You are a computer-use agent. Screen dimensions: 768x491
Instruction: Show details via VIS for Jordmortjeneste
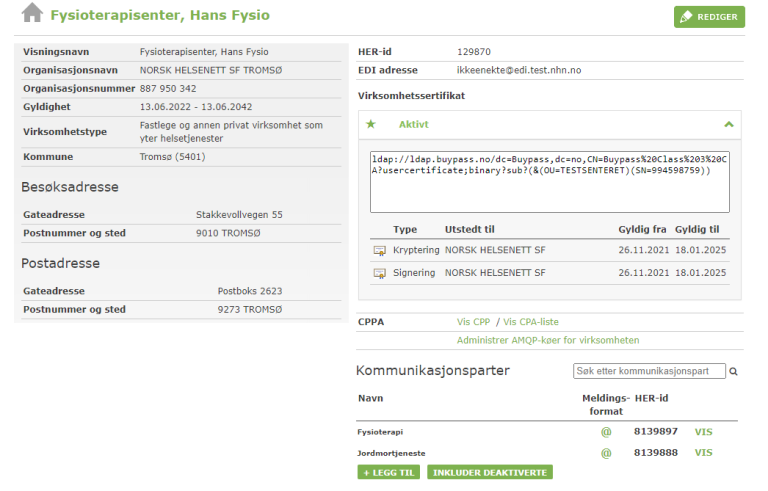(703, 453)
